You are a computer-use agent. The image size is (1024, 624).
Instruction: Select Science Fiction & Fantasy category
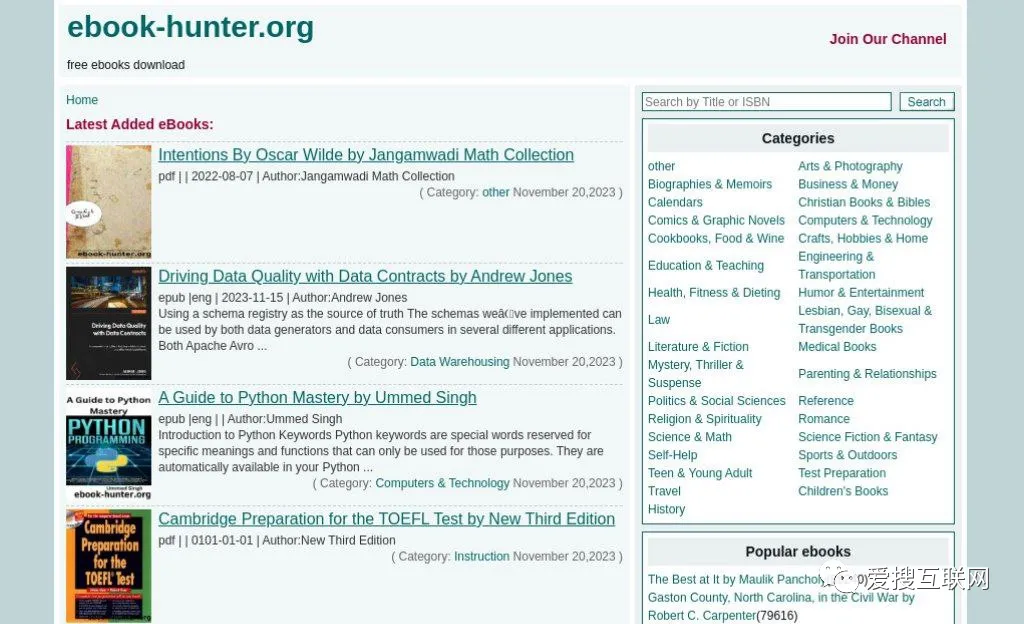[868, 437]
